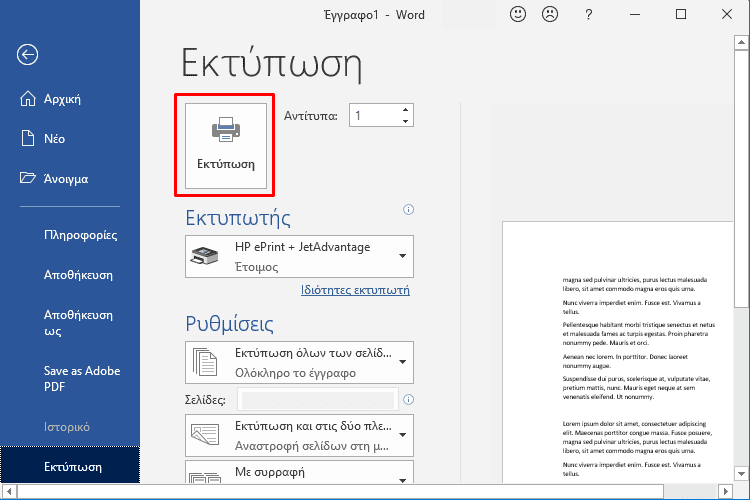This screenshot has width=750, height=500.
Task: Send a smile feedback icon
Action: (x=518, y=14)
